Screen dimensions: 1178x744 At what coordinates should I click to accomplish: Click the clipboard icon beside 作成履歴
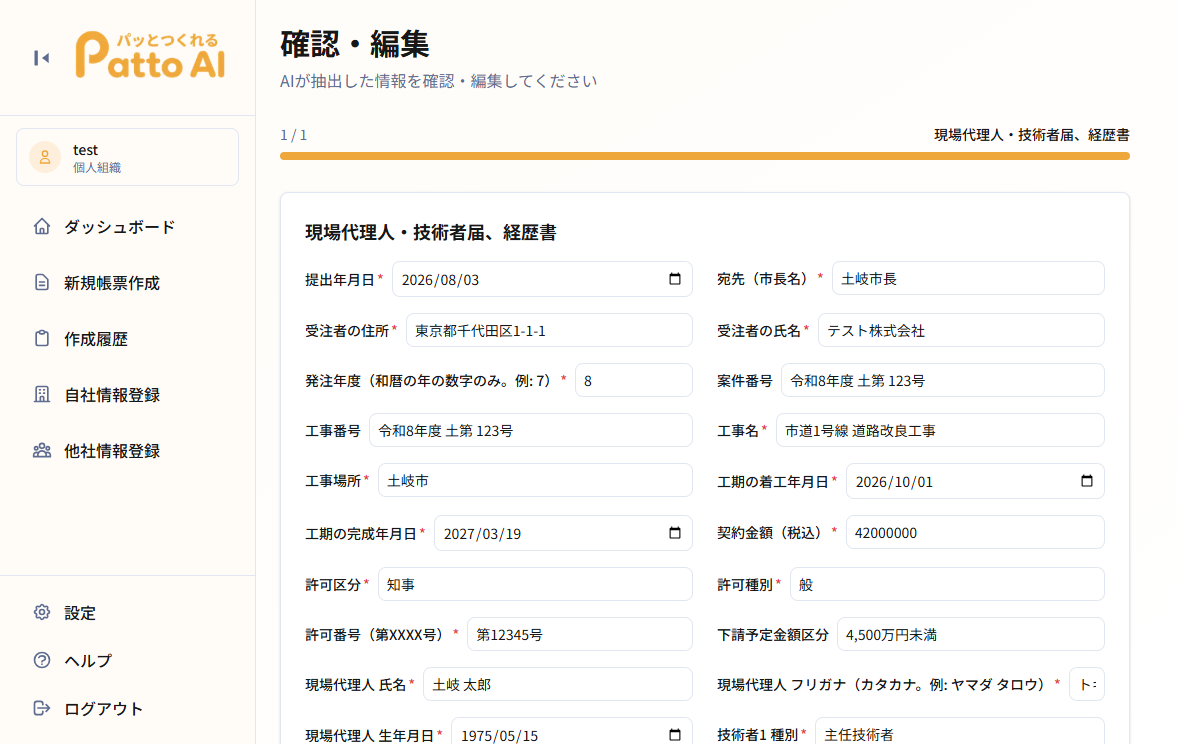click(42, 338)
